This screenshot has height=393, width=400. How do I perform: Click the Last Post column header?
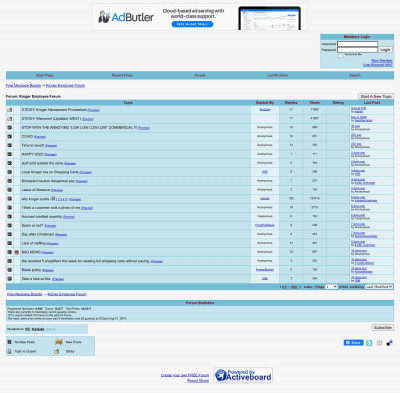[372, 103]
